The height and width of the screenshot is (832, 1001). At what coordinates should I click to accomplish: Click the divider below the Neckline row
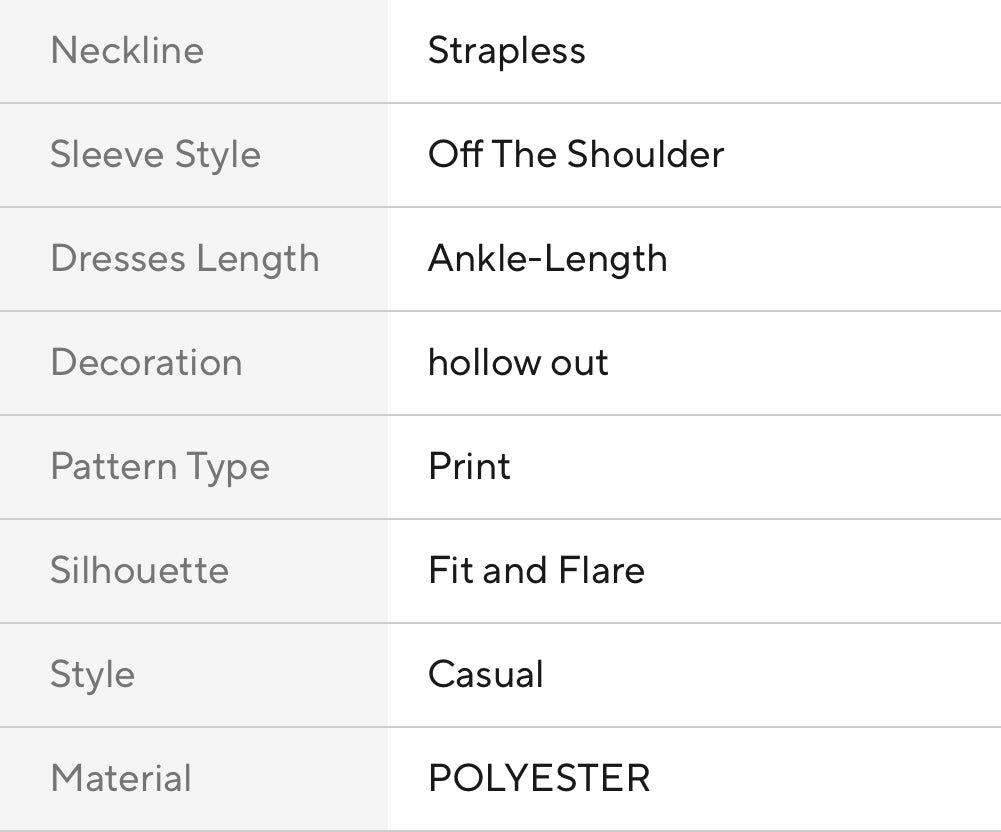click(500, 102)
